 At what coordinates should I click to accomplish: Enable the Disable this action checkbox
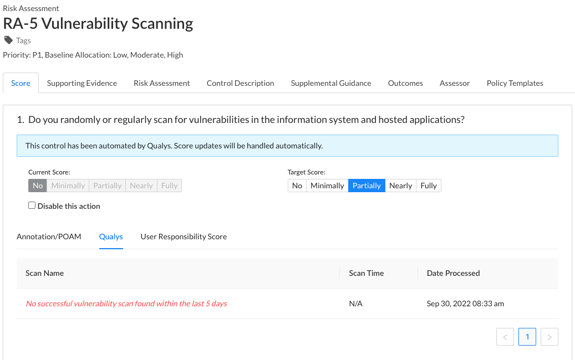32,205
